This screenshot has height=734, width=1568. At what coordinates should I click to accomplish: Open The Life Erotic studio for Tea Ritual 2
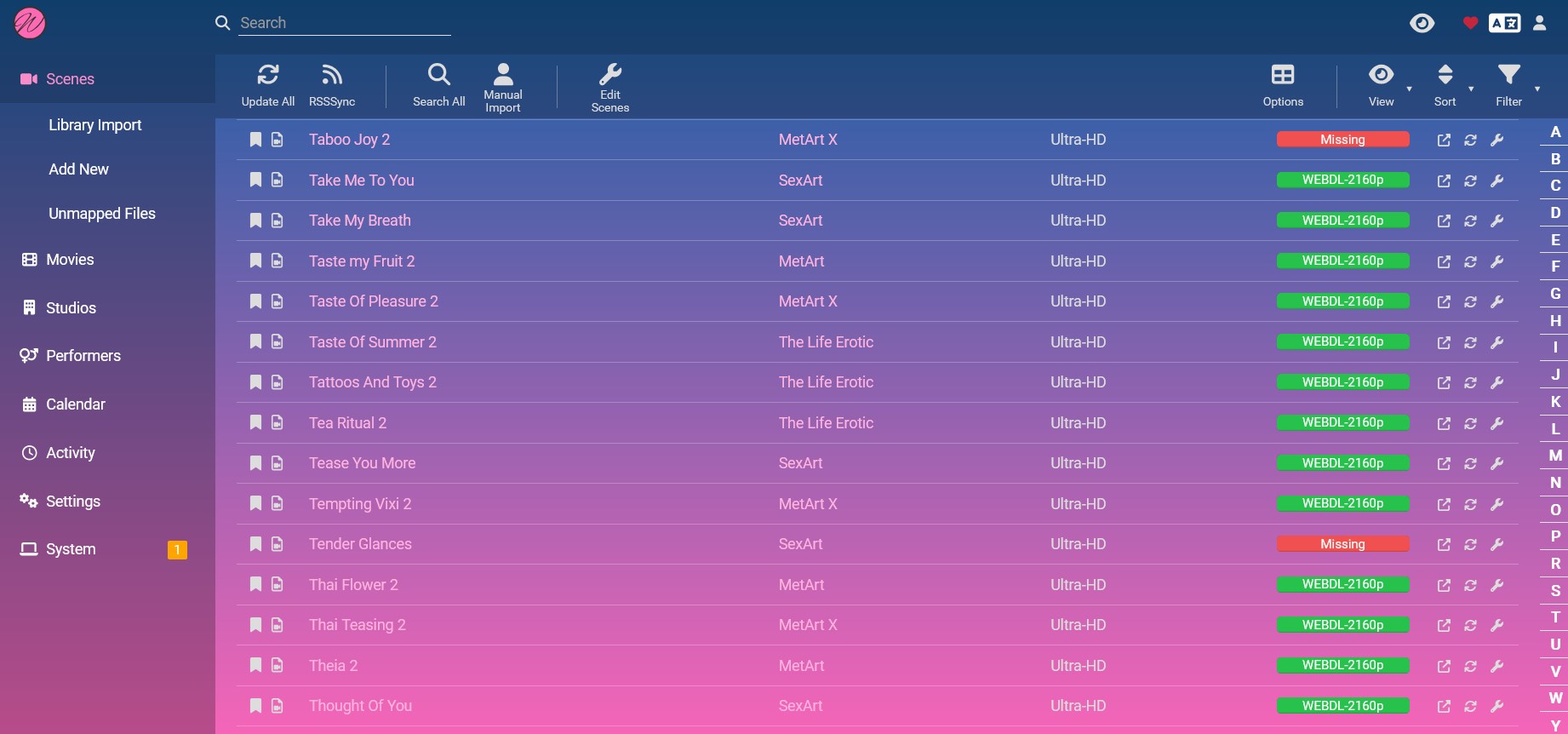coord(826,422)
